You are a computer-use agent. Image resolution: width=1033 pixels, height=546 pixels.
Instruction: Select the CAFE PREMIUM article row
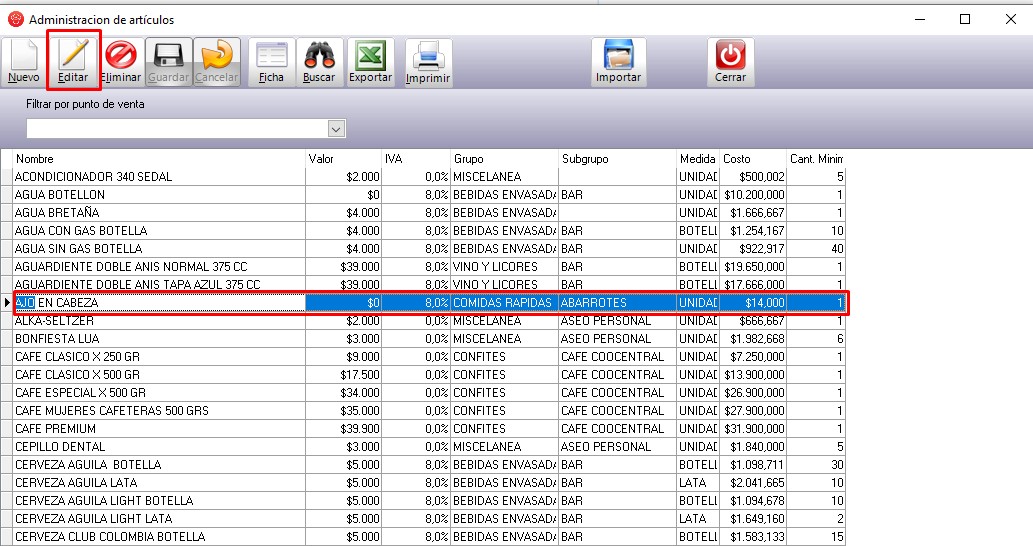point(158,429)
